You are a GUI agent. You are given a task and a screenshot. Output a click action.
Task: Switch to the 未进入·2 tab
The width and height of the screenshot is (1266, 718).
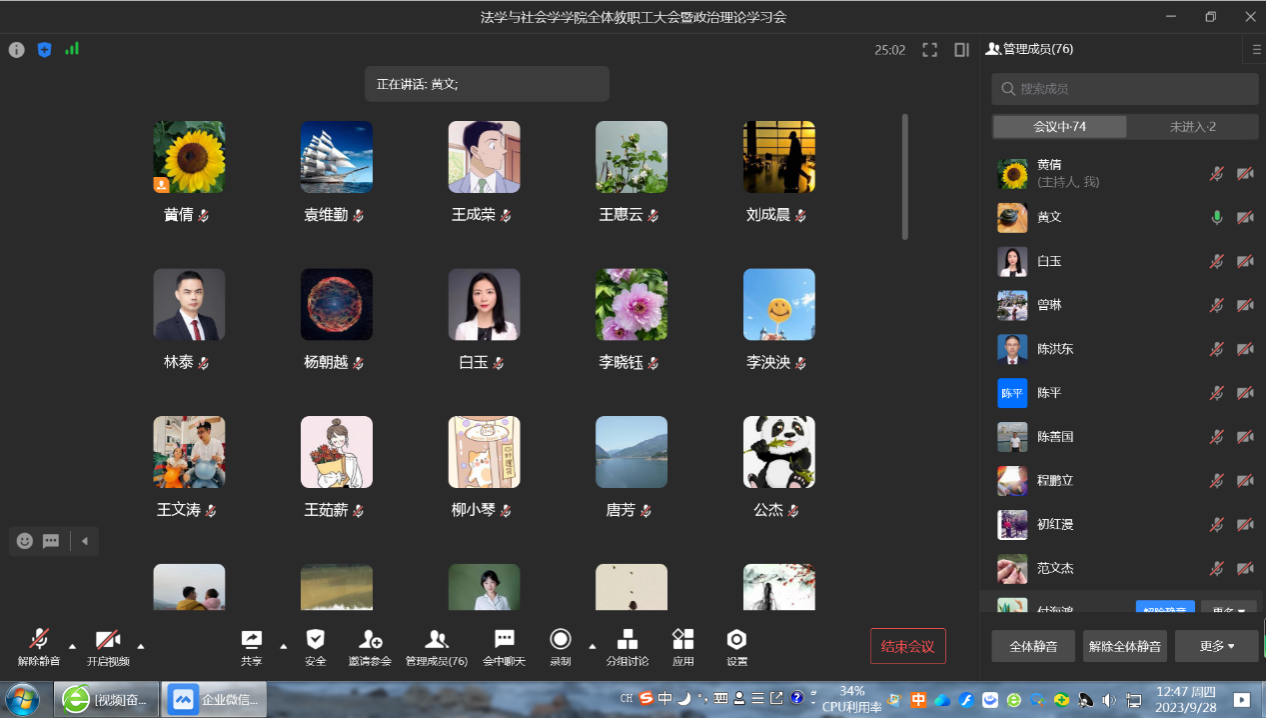[1192, 127]
